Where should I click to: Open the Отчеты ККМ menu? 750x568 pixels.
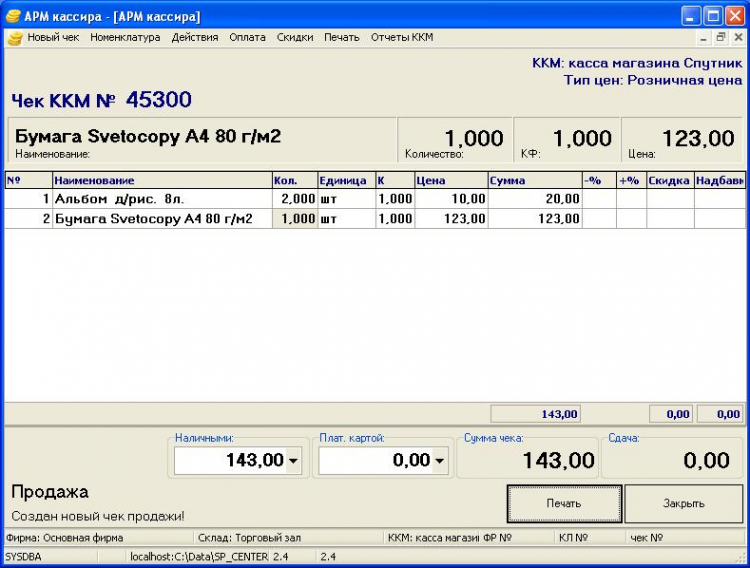click(x=402, y=38)
